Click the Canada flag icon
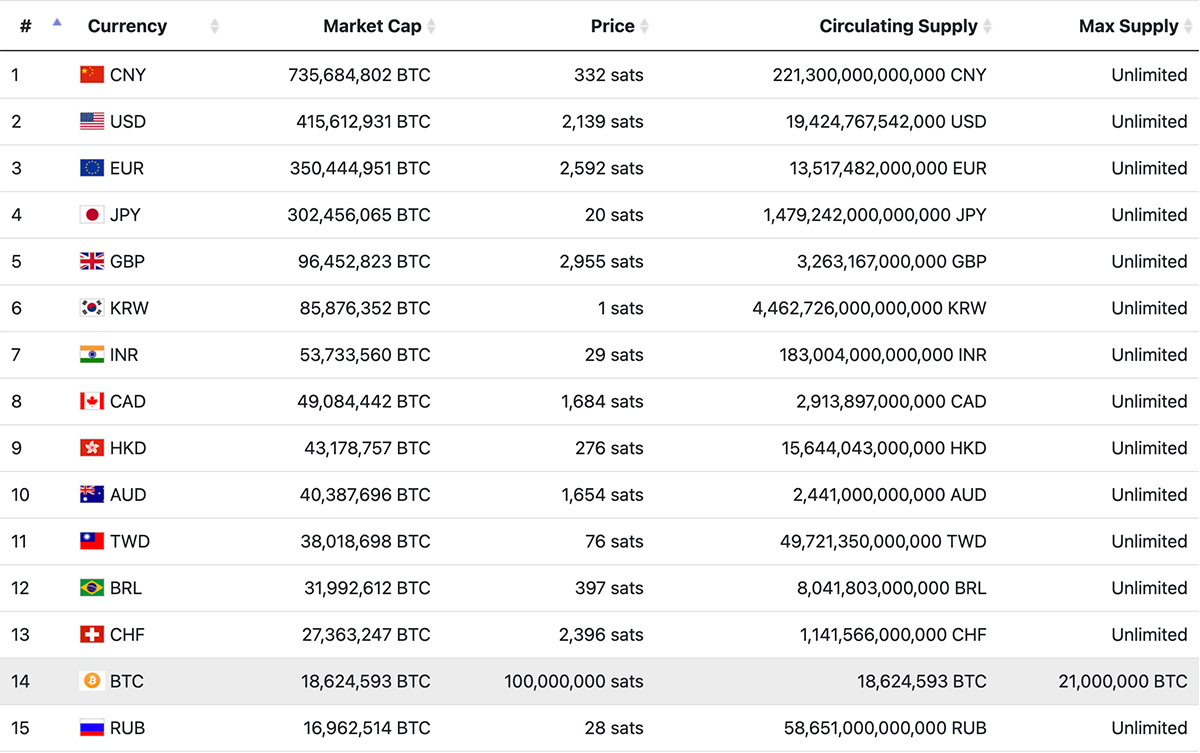This screenshot has width=1200, height=753. click(x=92, y=401)
